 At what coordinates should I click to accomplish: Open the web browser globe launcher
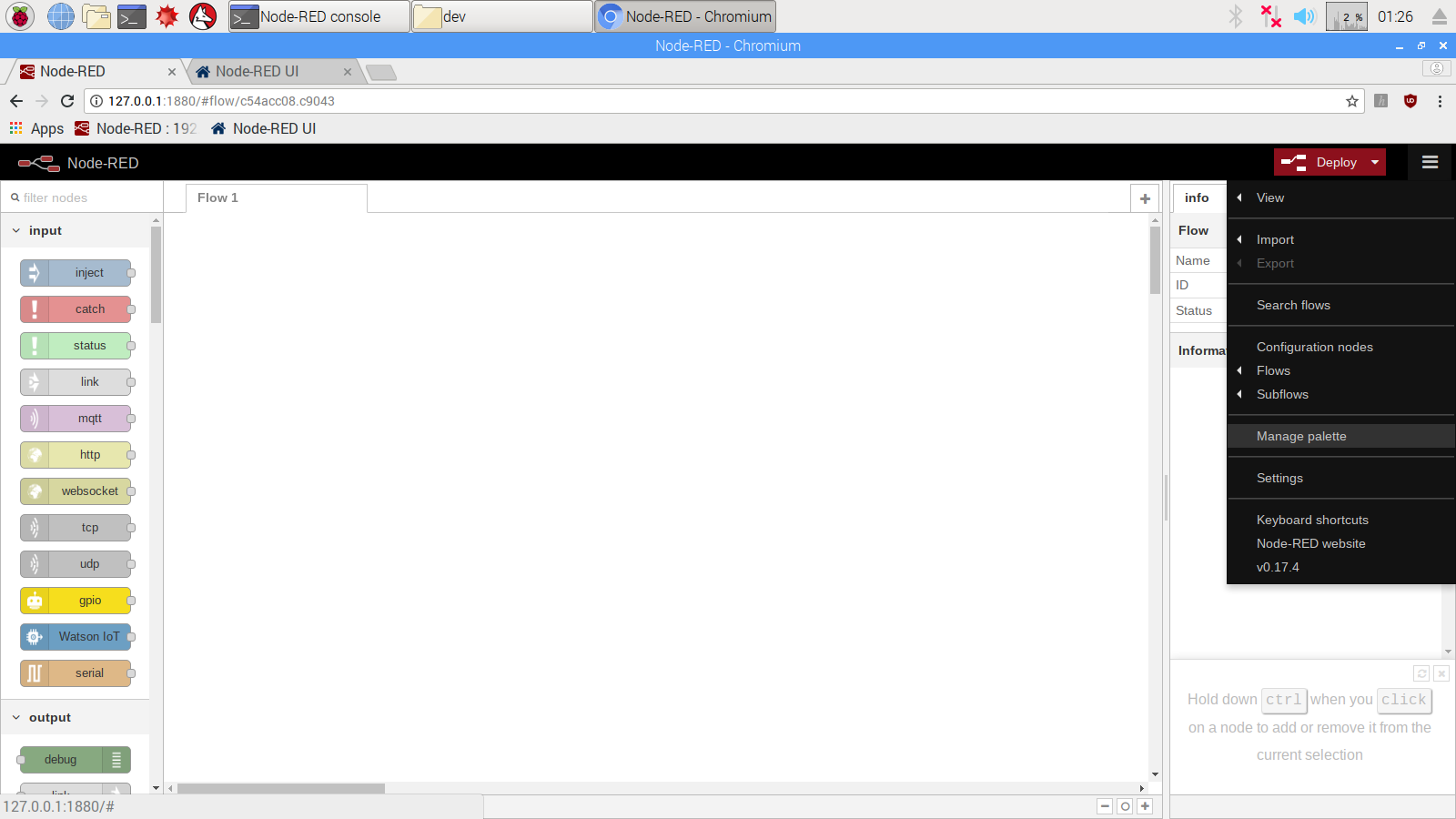[61, 16]
